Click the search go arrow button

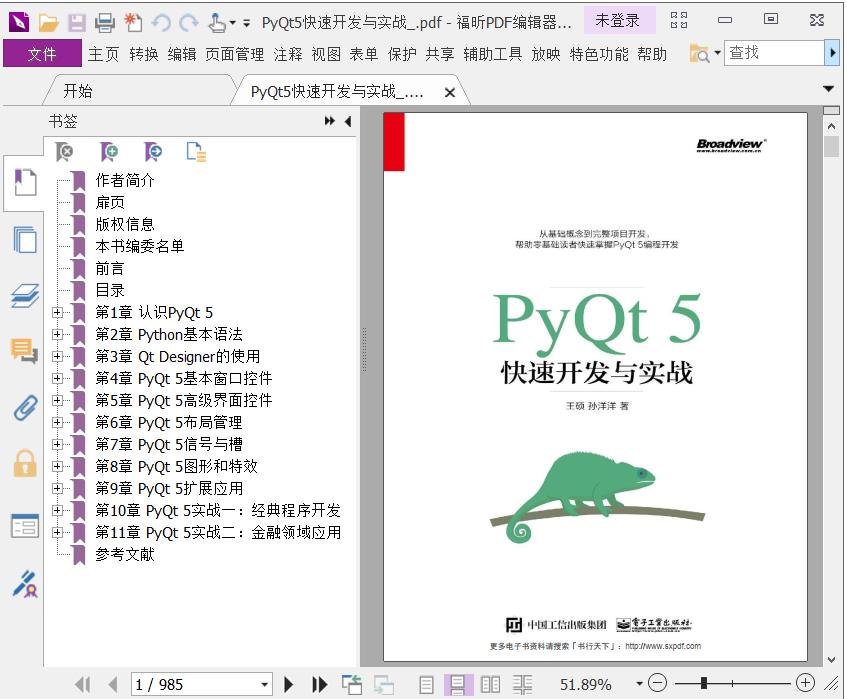832,53
